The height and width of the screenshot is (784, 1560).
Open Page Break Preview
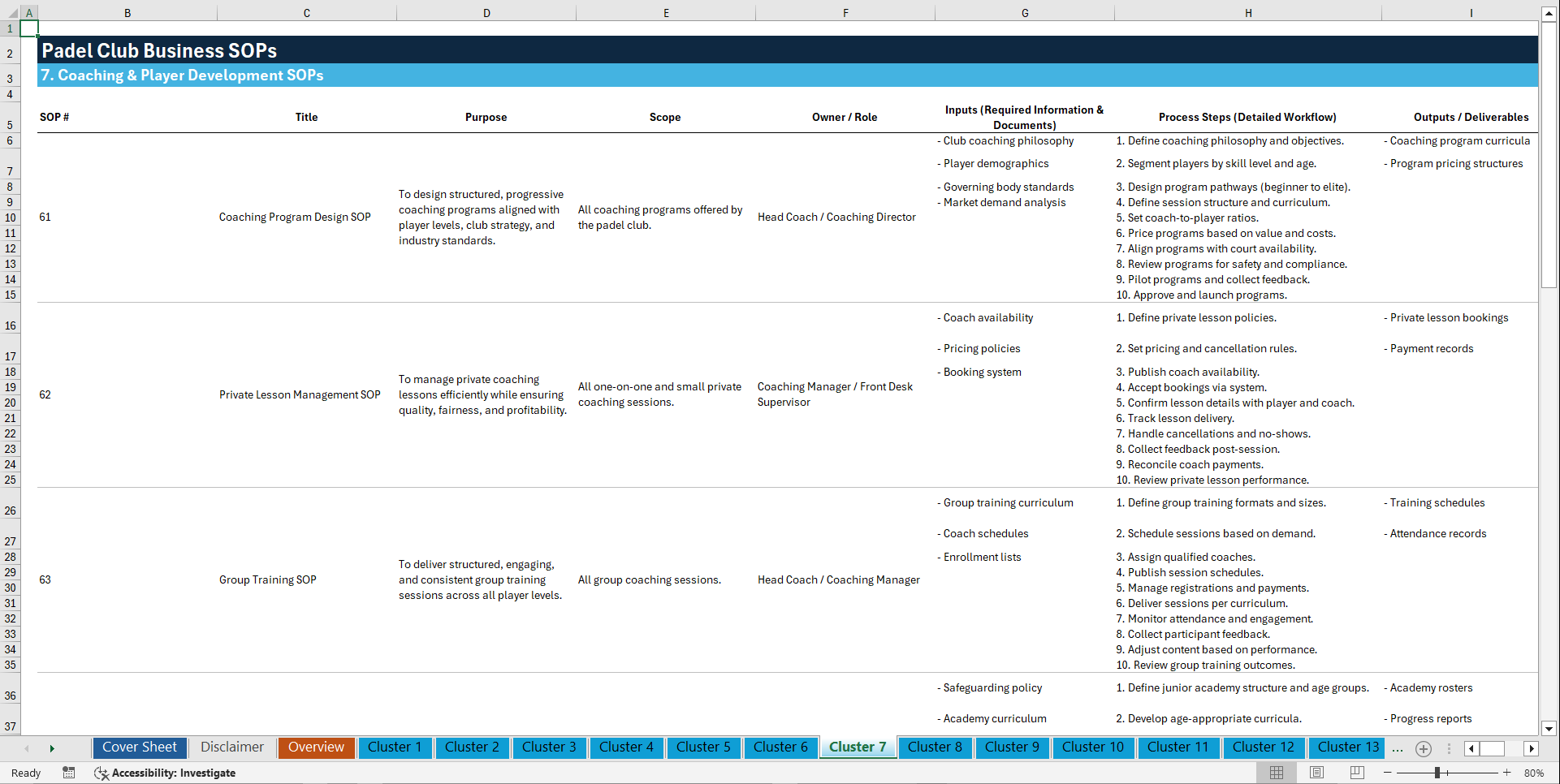[1356, 773]
